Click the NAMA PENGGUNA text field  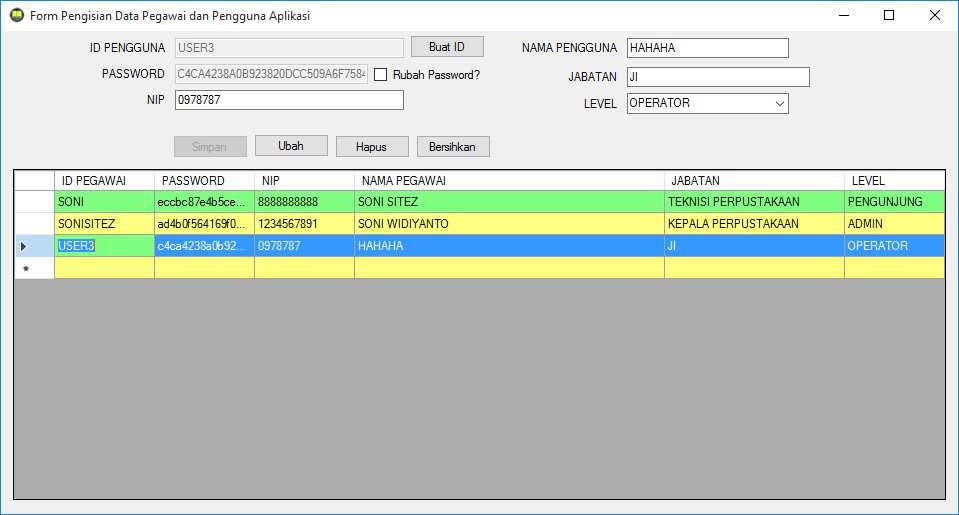click(707, 48)
